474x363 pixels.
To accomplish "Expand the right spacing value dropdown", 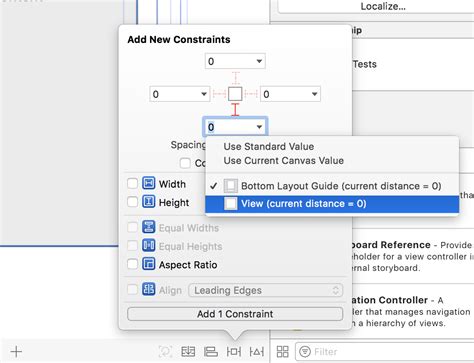I will coord(314,94).
